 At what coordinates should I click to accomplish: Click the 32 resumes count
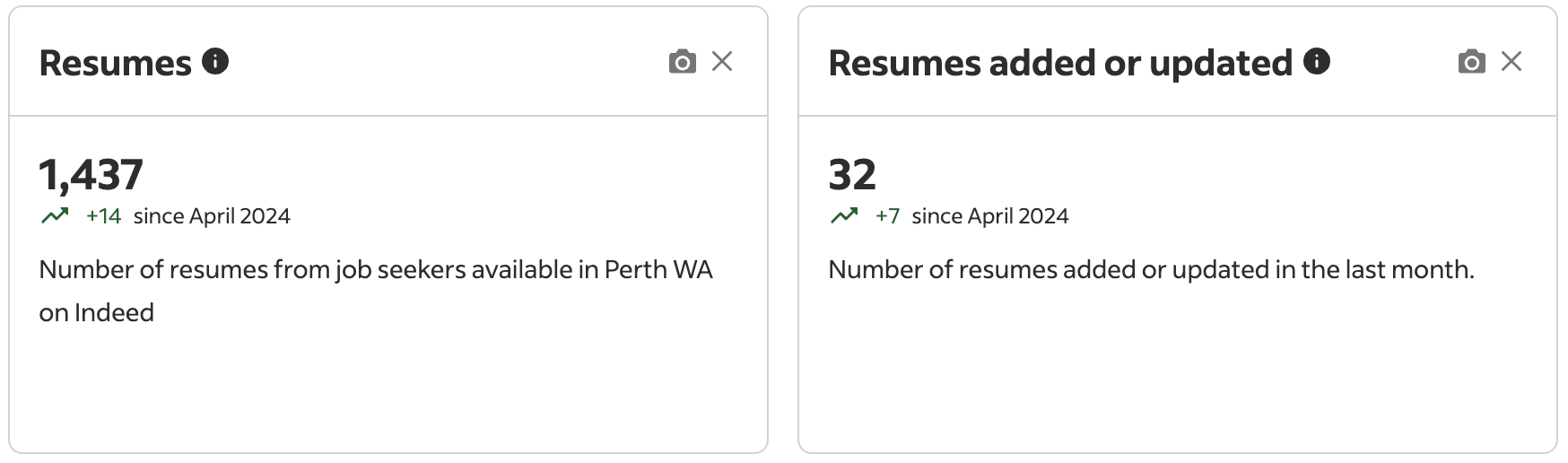pyautogui.click(x=851, y=175)
